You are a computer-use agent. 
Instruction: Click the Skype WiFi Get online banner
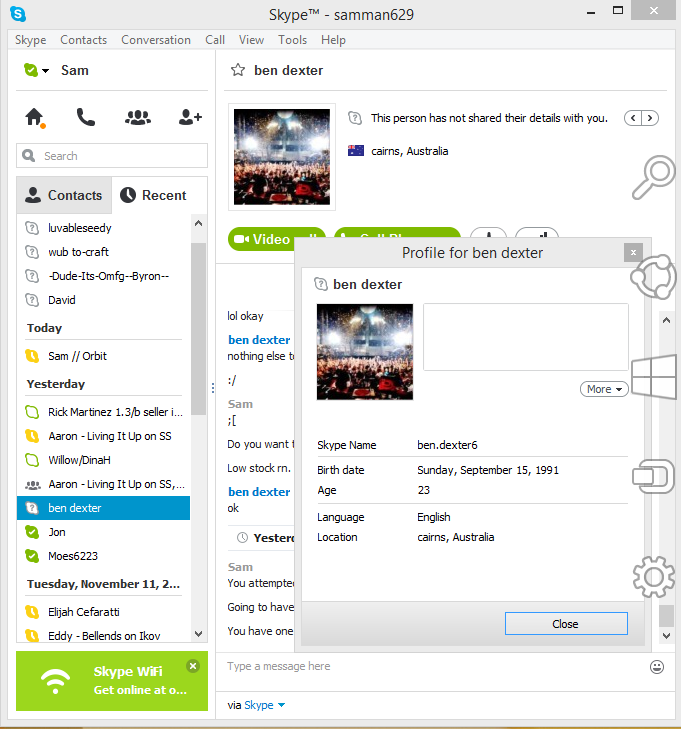click(x=112, y=681)
